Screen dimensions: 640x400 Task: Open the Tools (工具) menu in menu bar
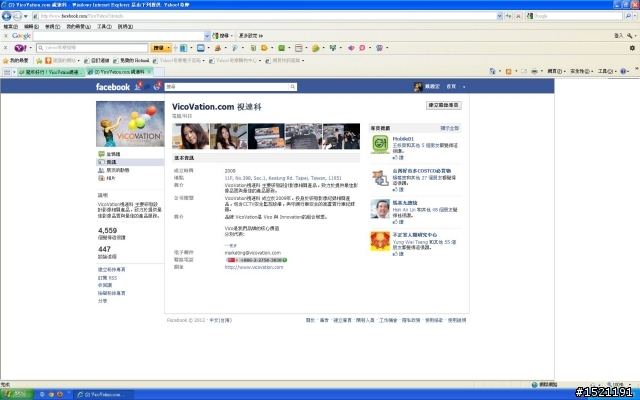click(x=104, y=27)
